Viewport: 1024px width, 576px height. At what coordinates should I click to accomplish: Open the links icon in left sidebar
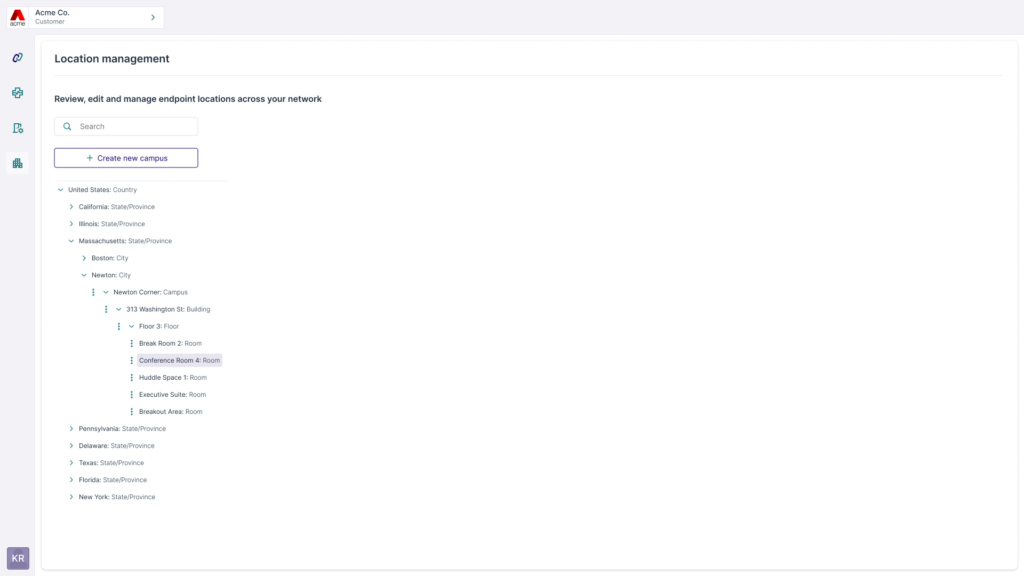click(x=17, y=58)
